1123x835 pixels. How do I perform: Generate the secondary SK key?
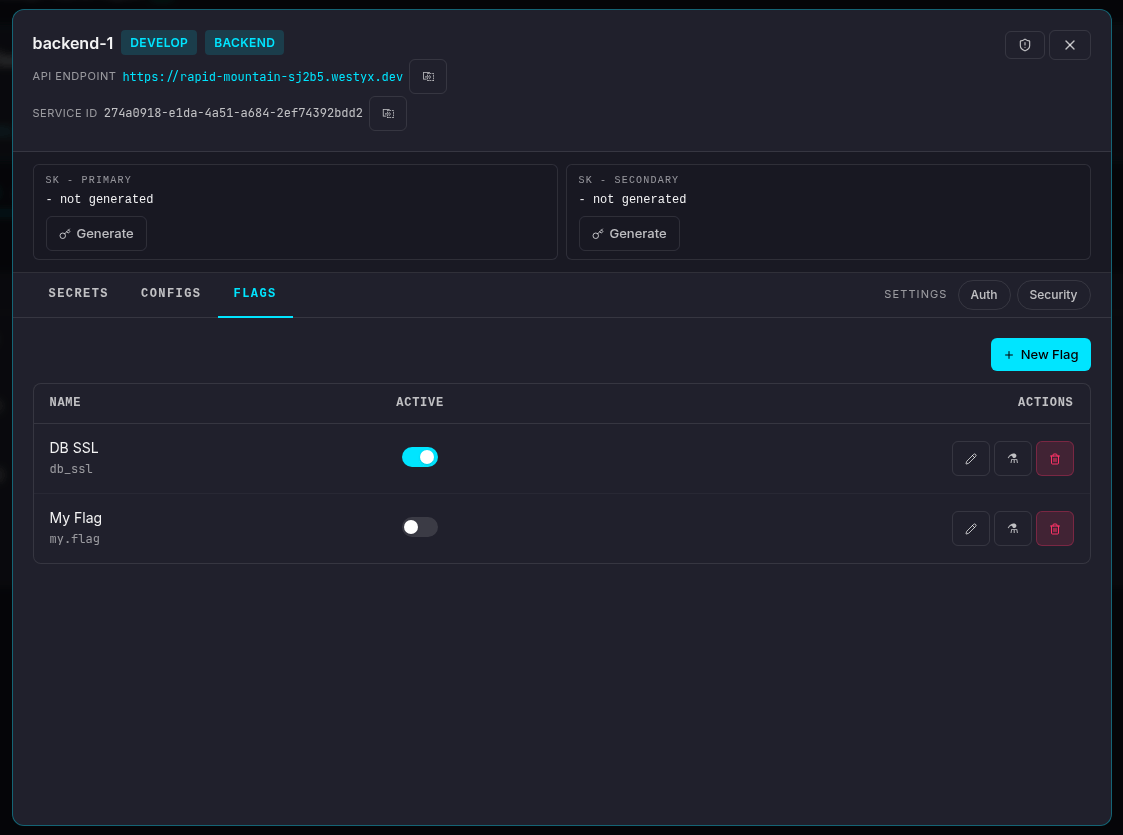629,234
